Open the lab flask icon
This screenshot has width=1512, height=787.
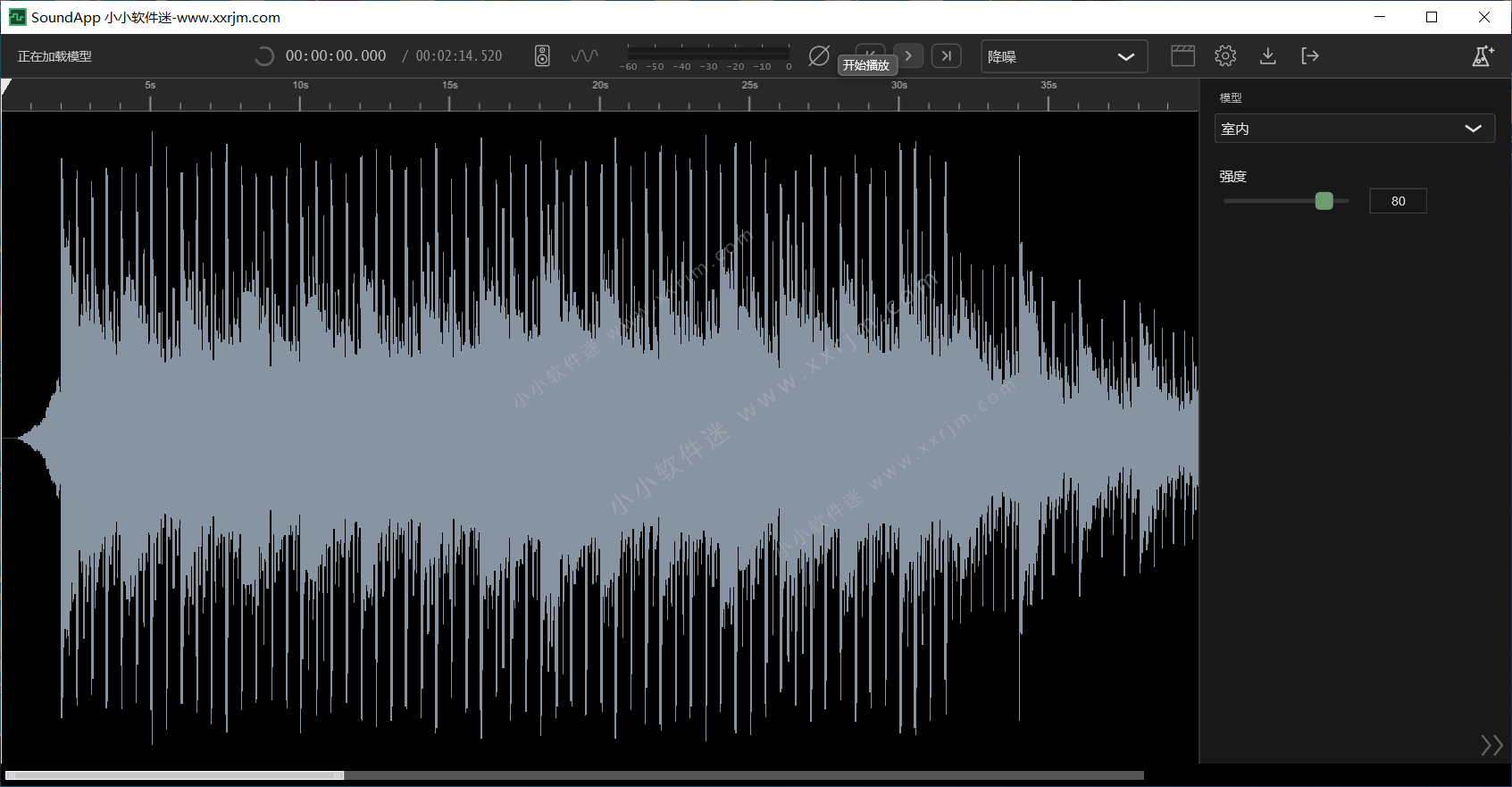(1483, 55)
